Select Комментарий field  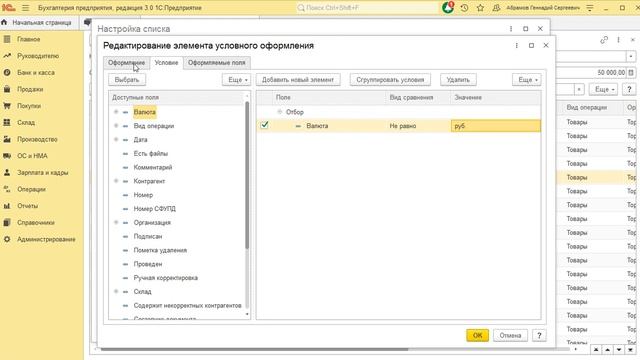click(x=153, y=167)
